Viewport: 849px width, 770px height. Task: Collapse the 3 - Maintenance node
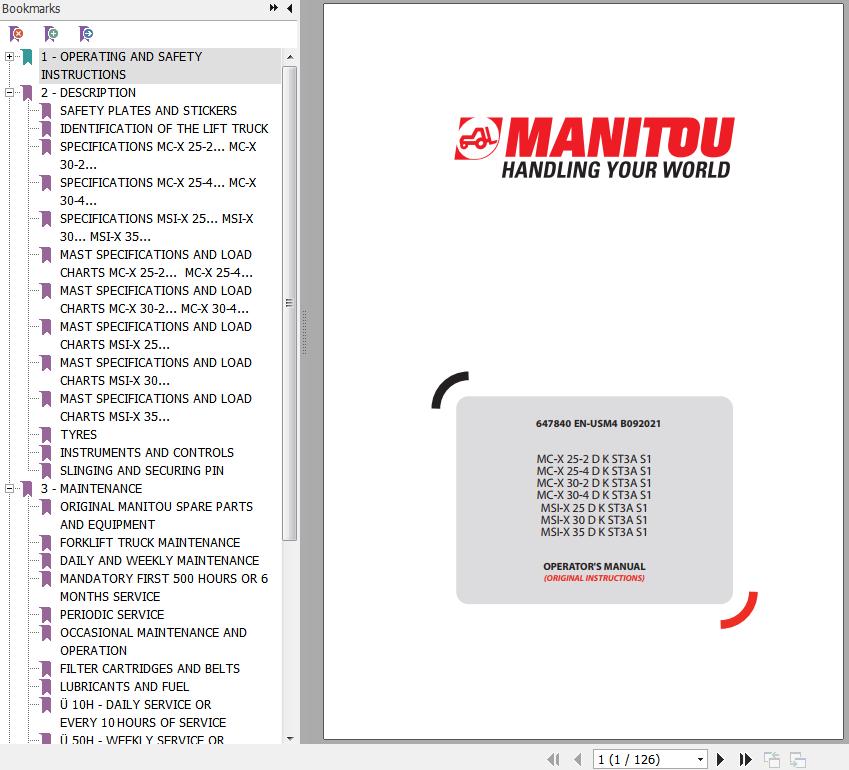click(9, 488)
